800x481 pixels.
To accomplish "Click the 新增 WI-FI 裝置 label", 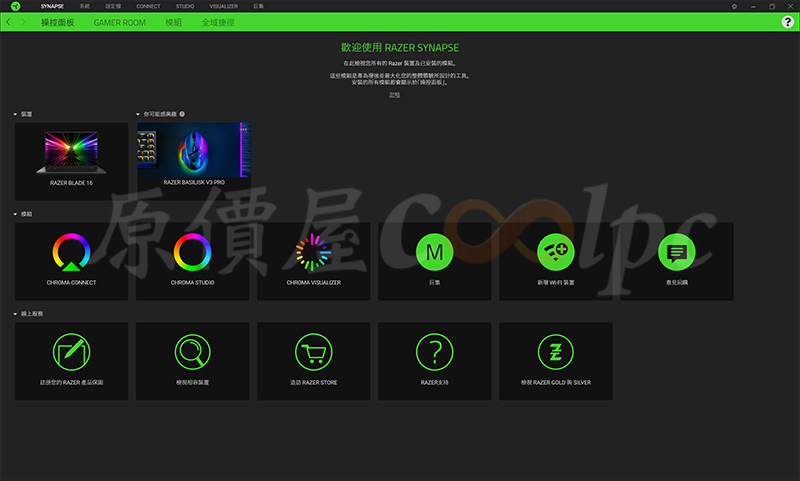I will point(556,283).
